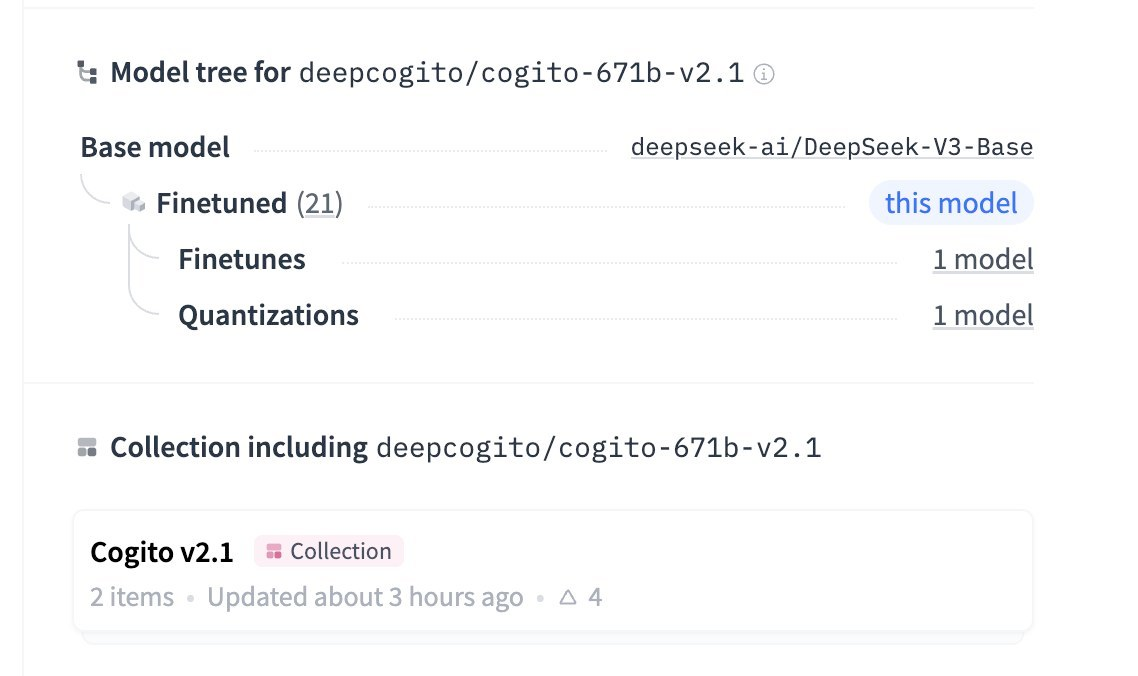Open the deepseek-ai/DeepSeek-V3-Base base model link
This screenshot has height=676, width=1138.
pyautogui.click(x=831, y=148)
